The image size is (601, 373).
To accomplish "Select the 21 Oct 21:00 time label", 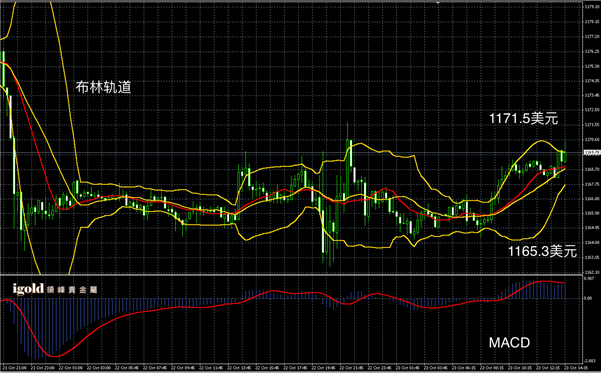I will click(x=15, y=368).
